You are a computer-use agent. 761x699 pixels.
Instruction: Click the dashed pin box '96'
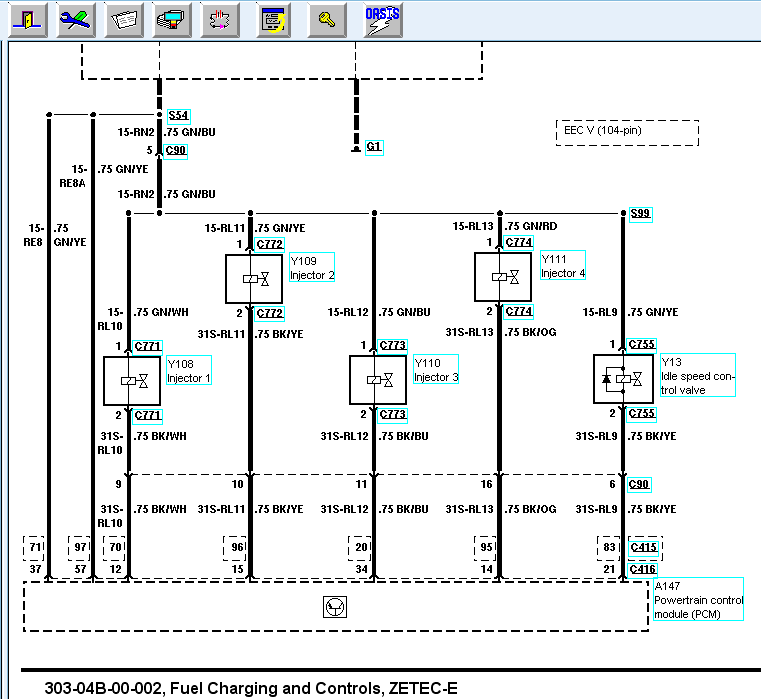click(x=235, y=548)
